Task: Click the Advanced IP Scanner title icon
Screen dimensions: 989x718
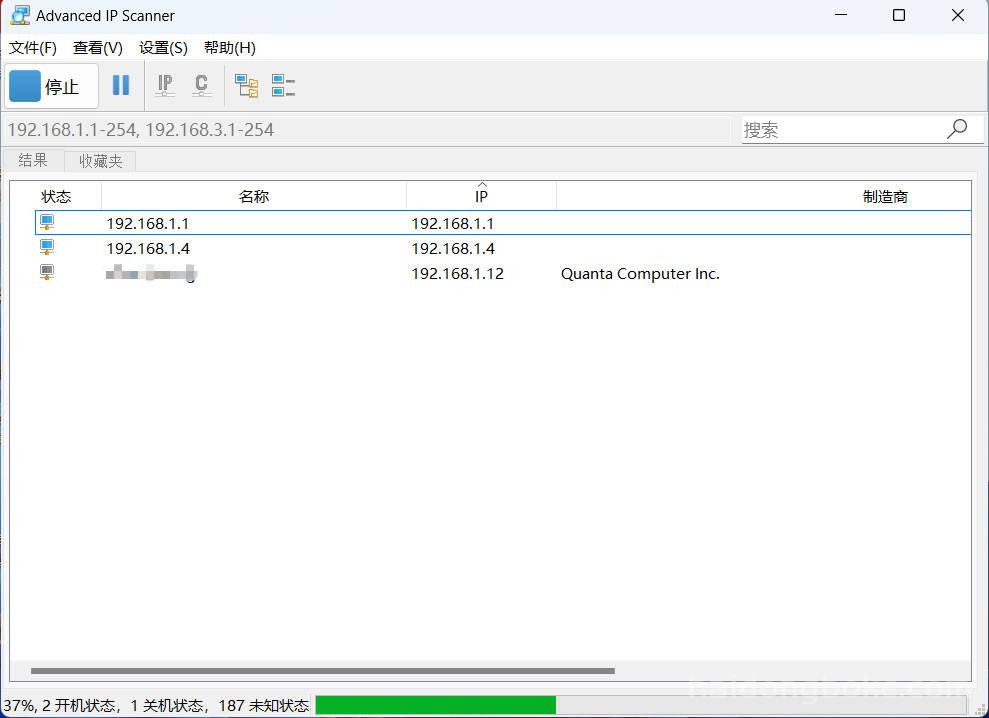Action: coord(20,15)
